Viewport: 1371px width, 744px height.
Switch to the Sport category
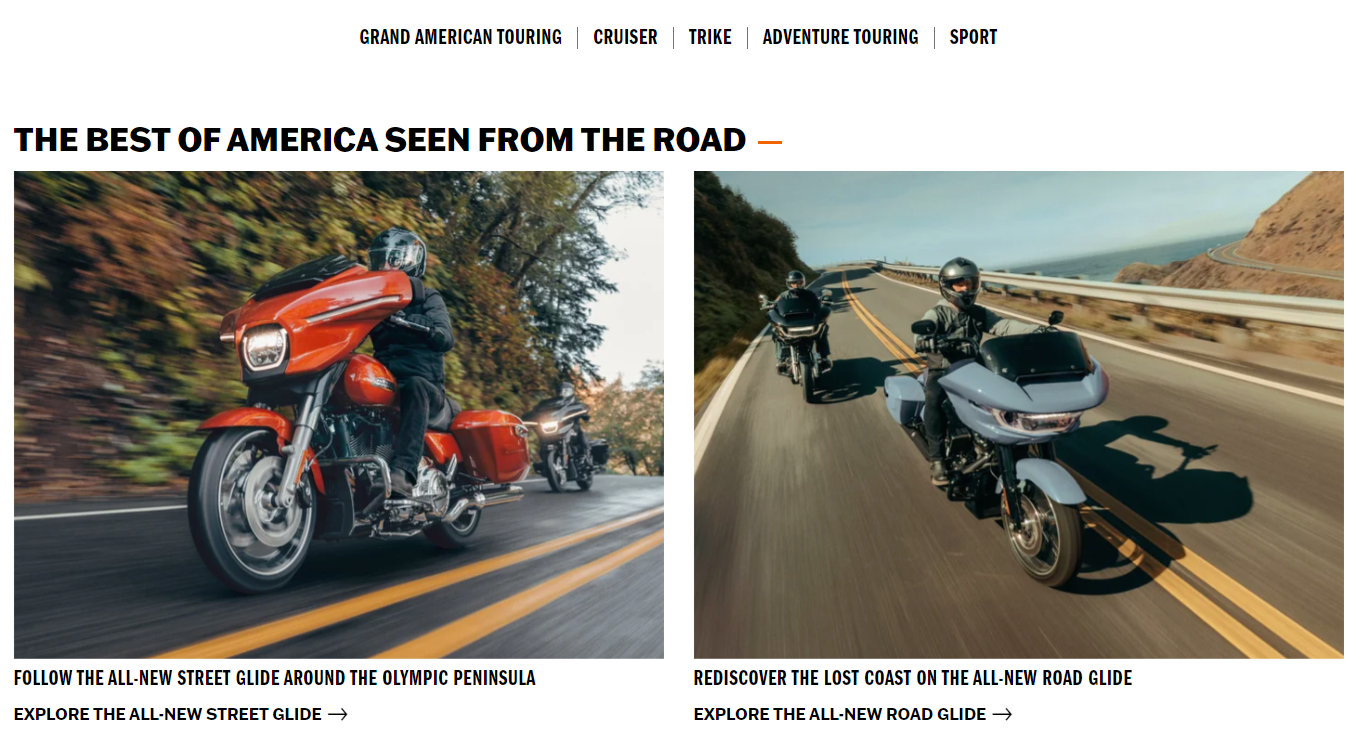tap(973, 37)
